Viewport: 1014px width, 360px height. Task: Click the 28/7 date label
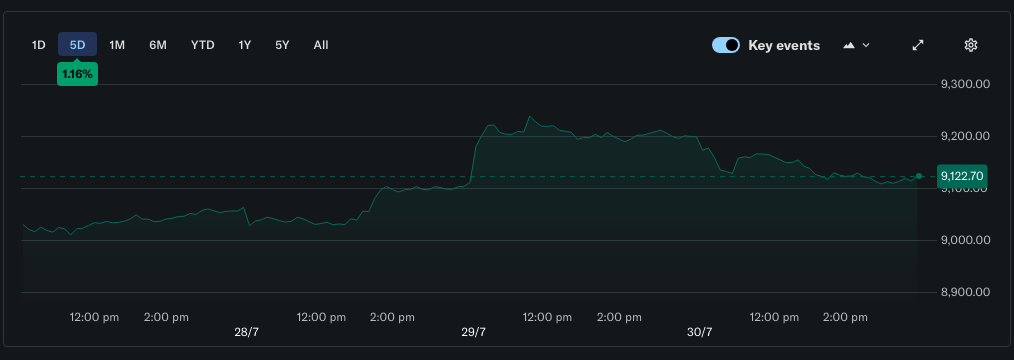tap(246, 332)
